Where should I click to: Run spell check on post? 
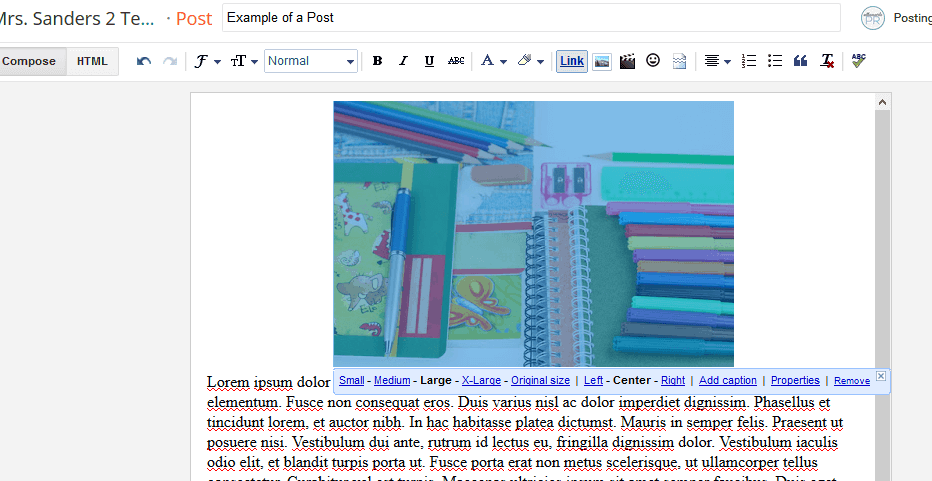[x=858, y=61]
